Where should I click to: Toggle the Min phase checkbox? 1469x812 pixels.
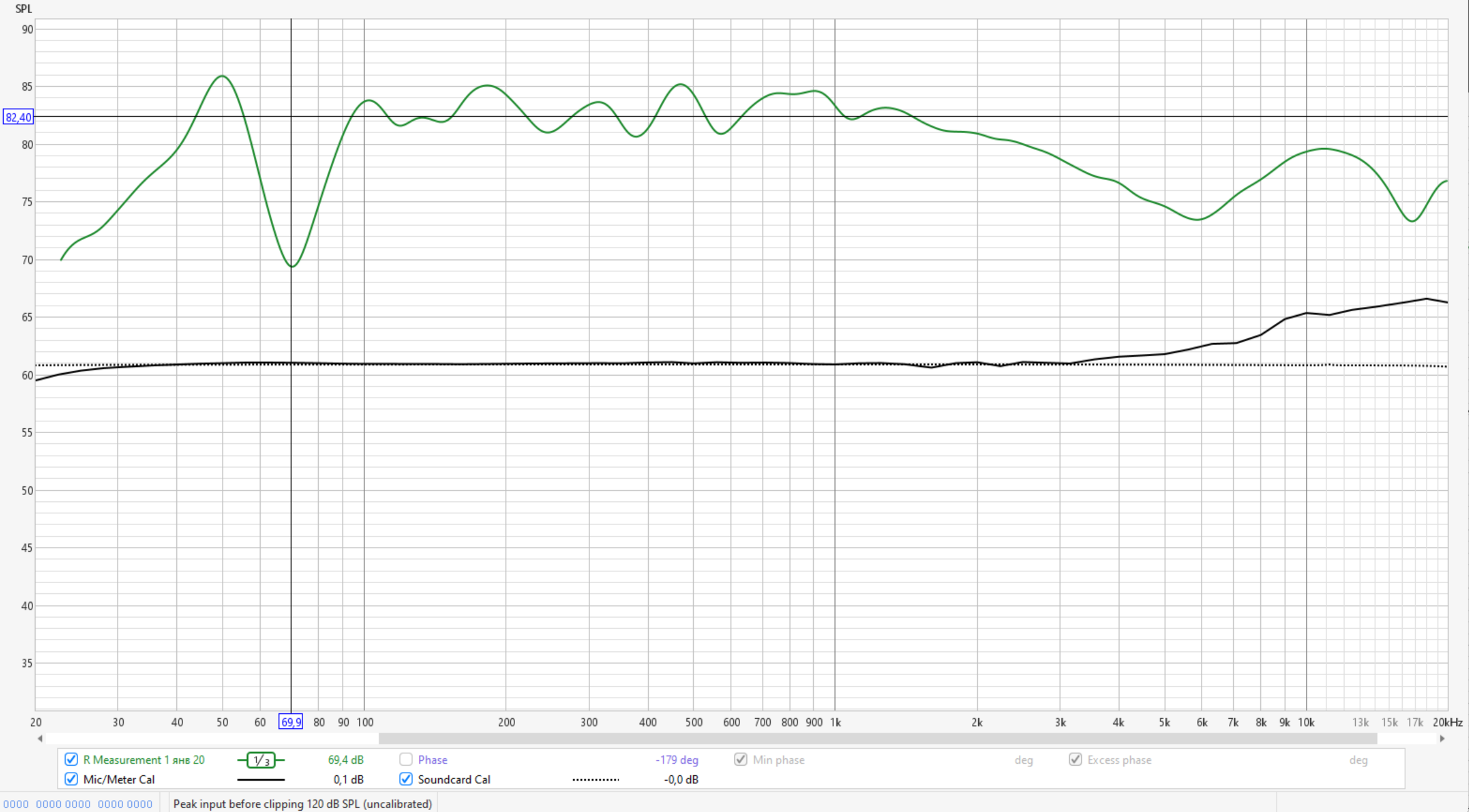pos(741,759)
